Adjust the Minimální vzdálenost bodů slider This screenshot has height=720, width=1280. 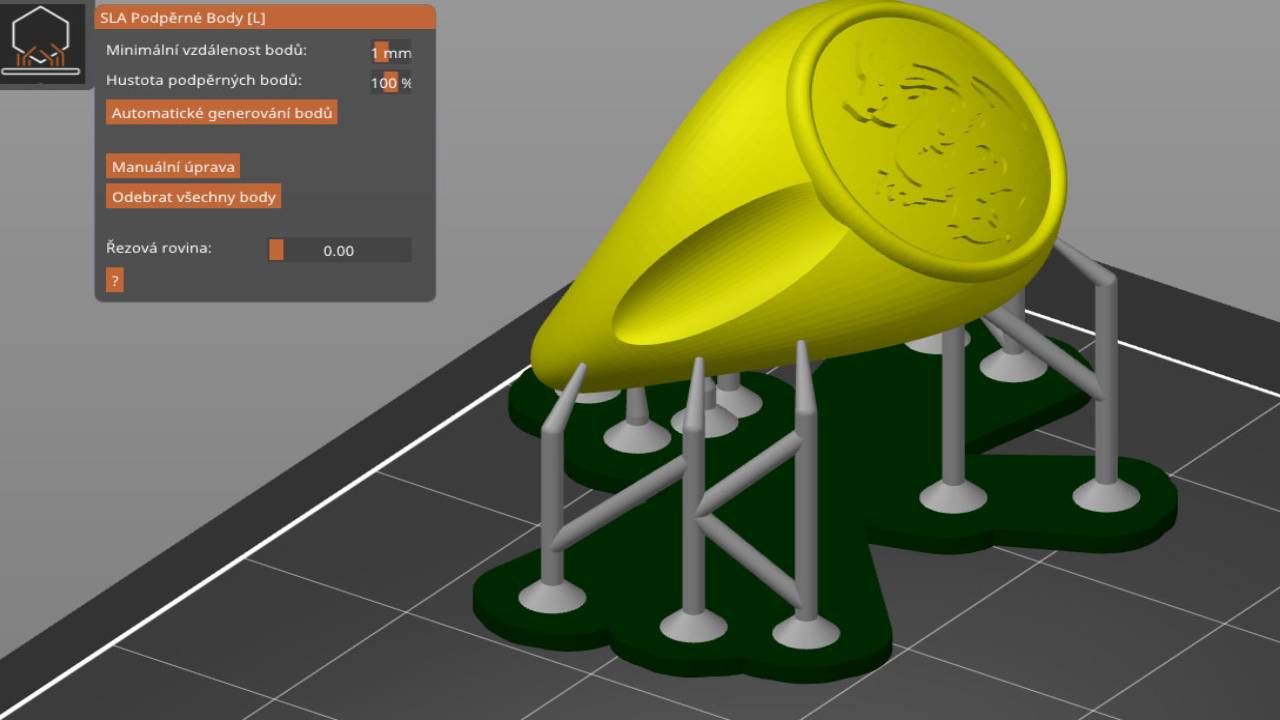tap(390, 52)
